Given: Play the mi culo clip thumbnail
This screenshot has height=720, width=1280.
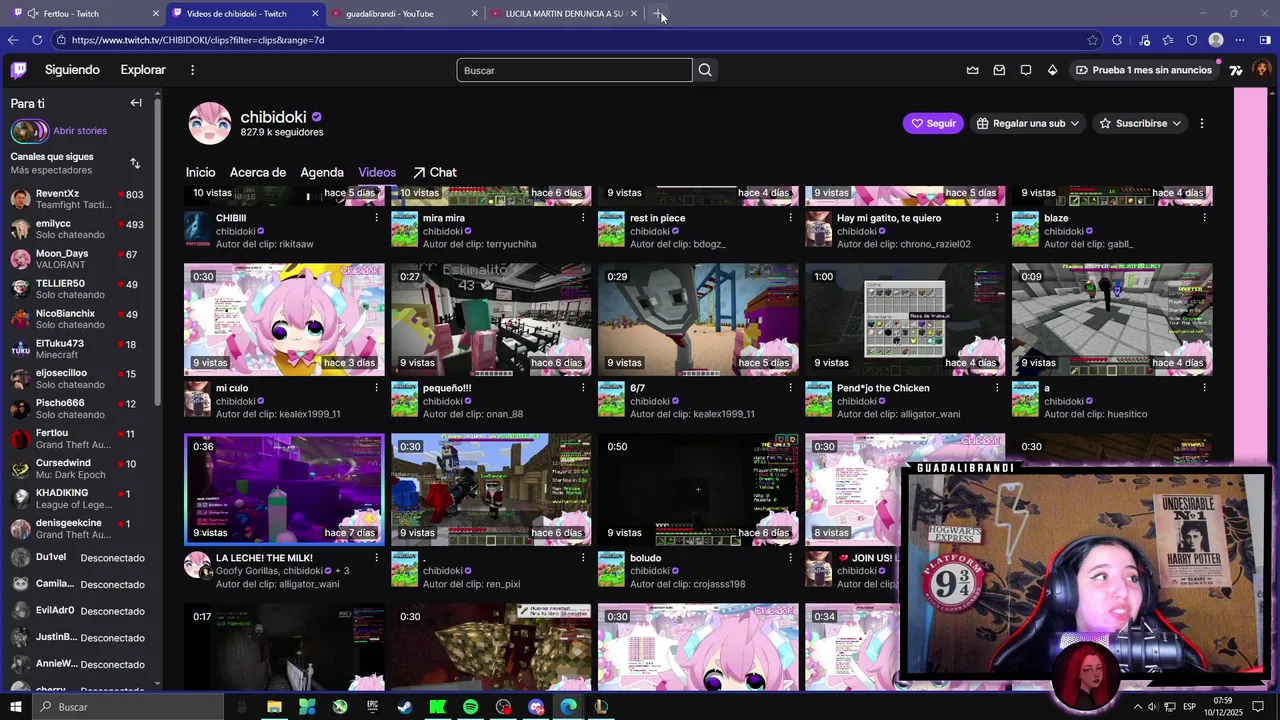Looking at the screenshot, I should (x=284, y=320).
